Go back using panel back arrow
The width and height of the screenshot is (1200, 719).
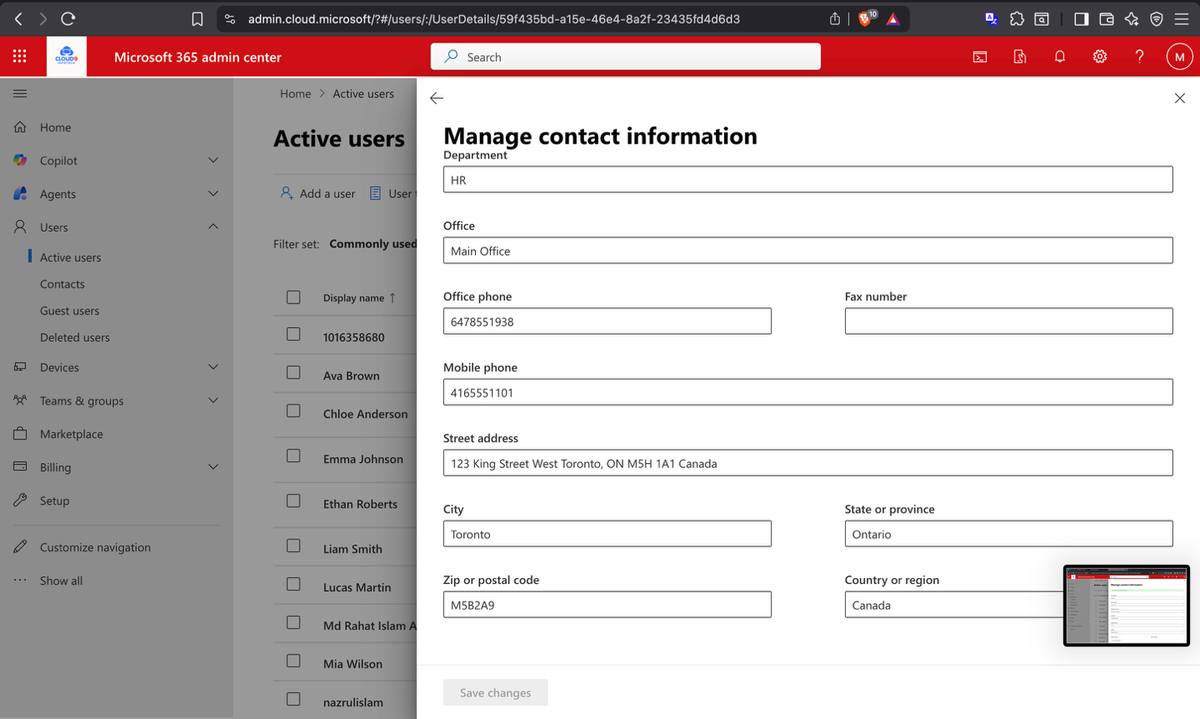[436, 98]
